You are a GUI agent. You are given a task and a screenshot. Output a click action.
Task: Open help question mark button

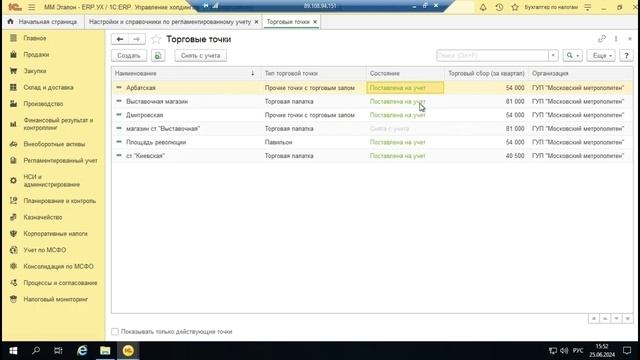pyautogui.click(x=626, y=56)
